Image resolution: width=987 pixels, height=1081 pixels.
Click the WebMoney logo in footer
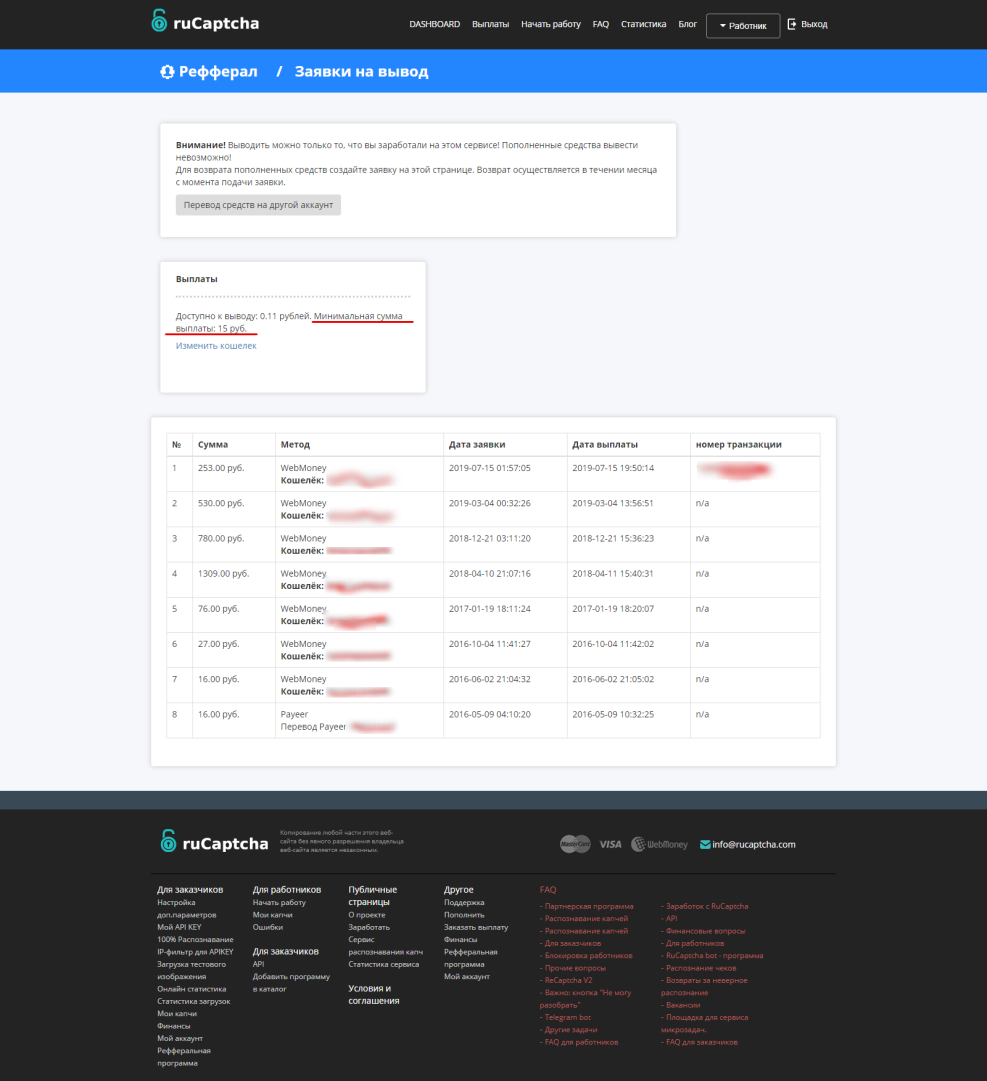[660, 844]
